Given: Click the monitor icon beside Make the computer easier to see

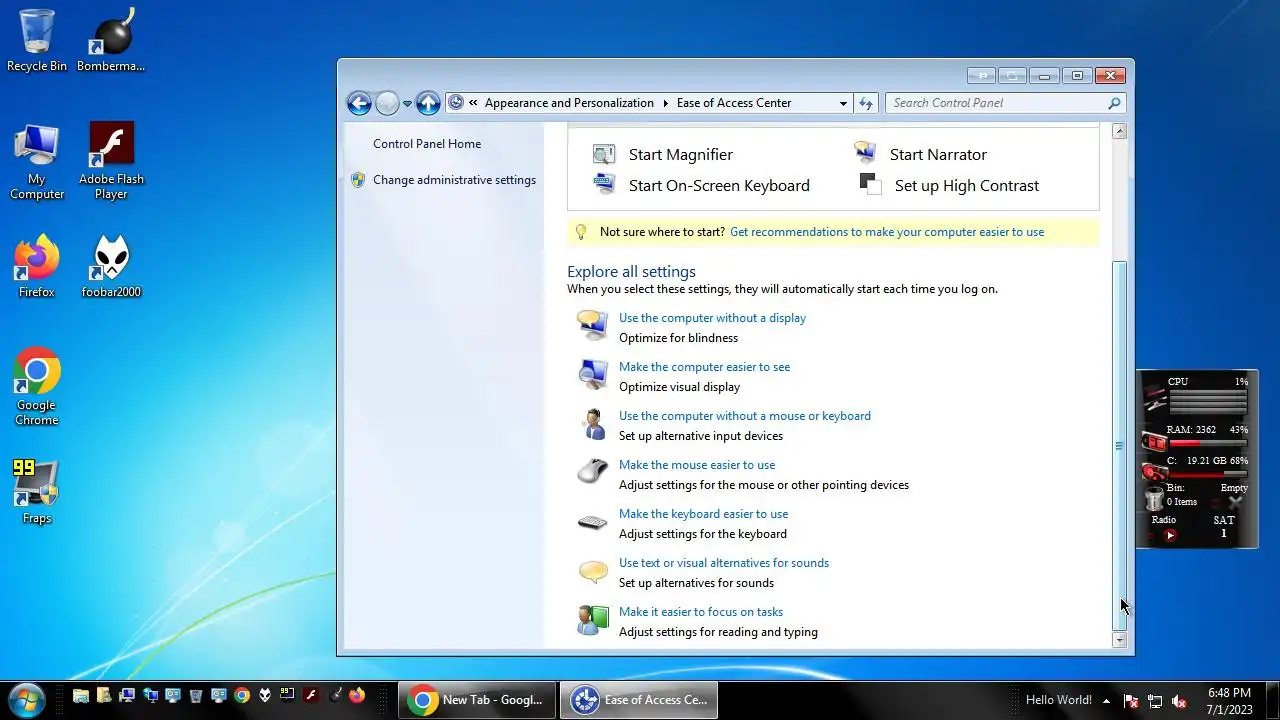Looking at the screenshot, I should (593, 374).
